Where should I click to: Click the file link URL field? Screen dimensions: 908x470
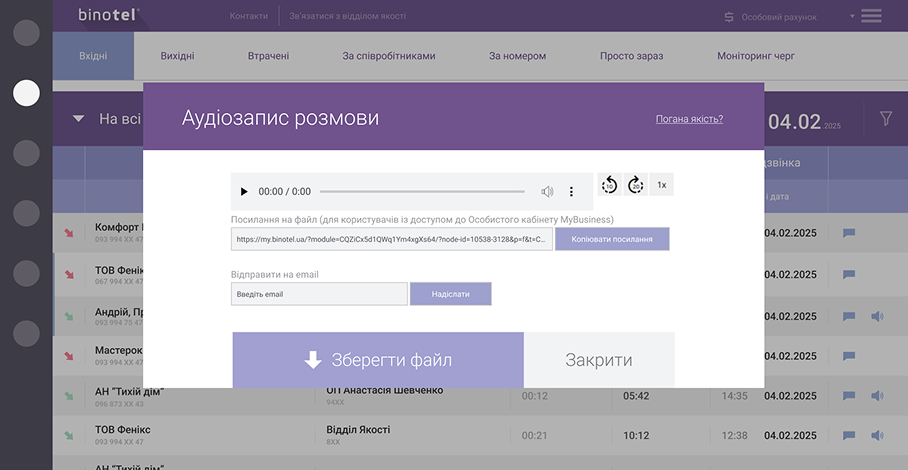tap(392, 240)
